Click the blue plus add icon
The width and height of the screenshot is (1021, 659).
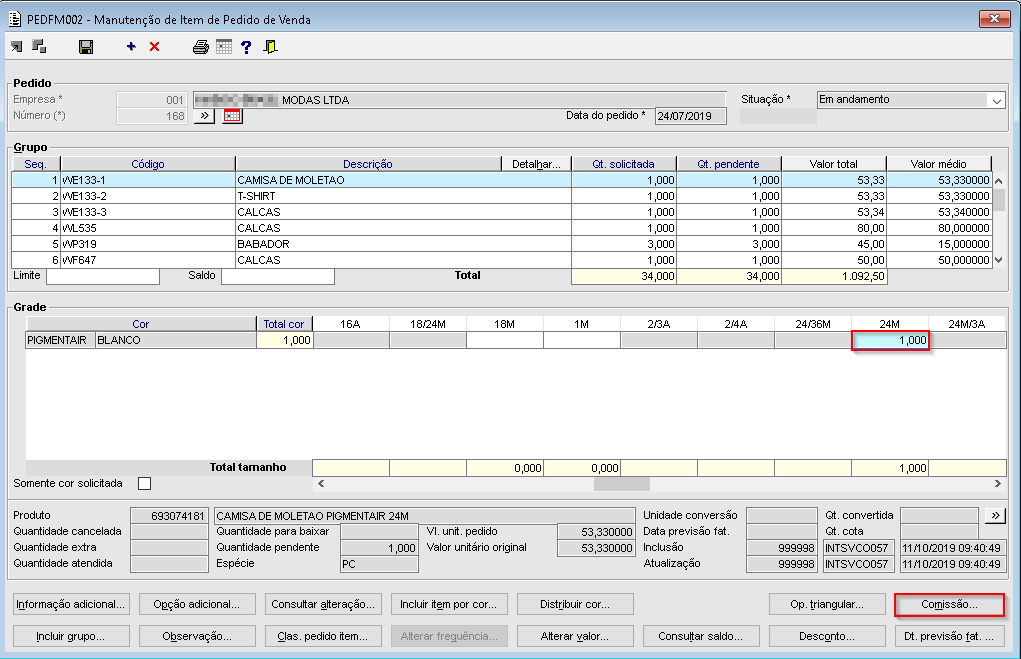(131, 47)
